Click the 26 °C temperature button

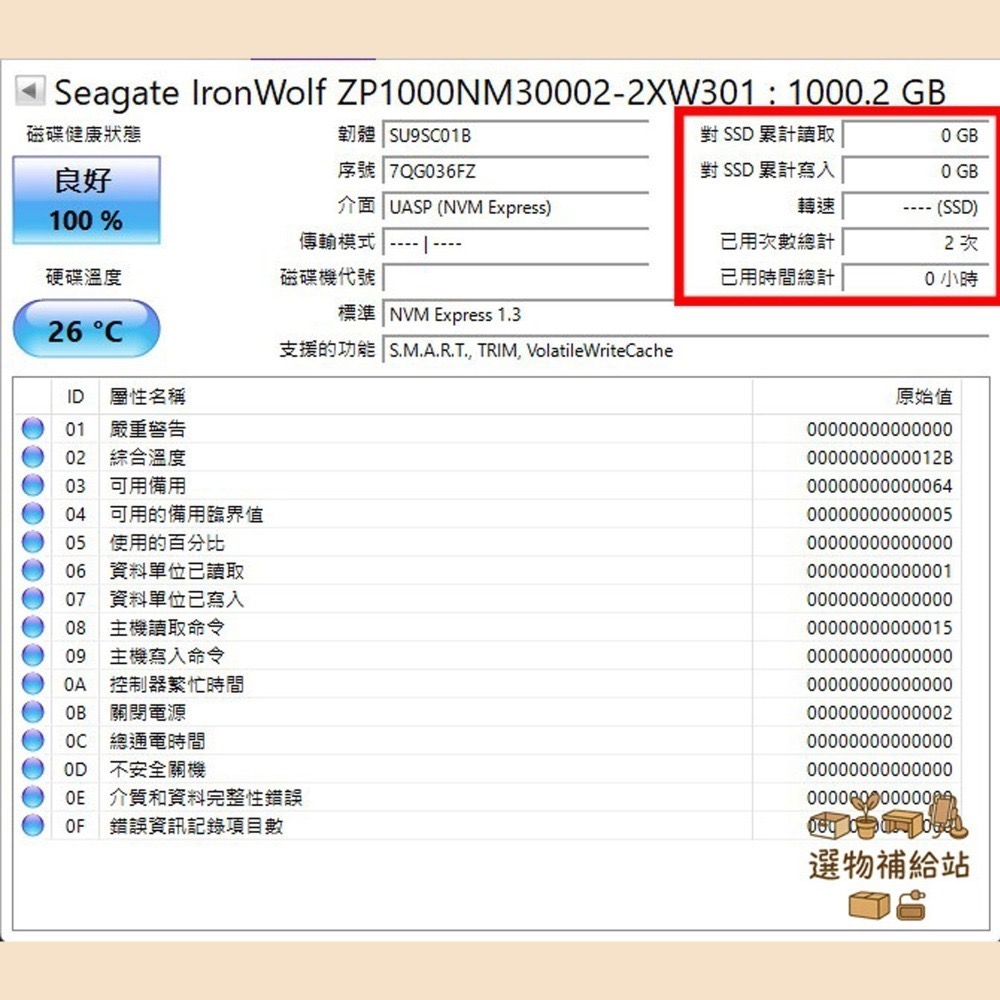[x=87, y=330]
